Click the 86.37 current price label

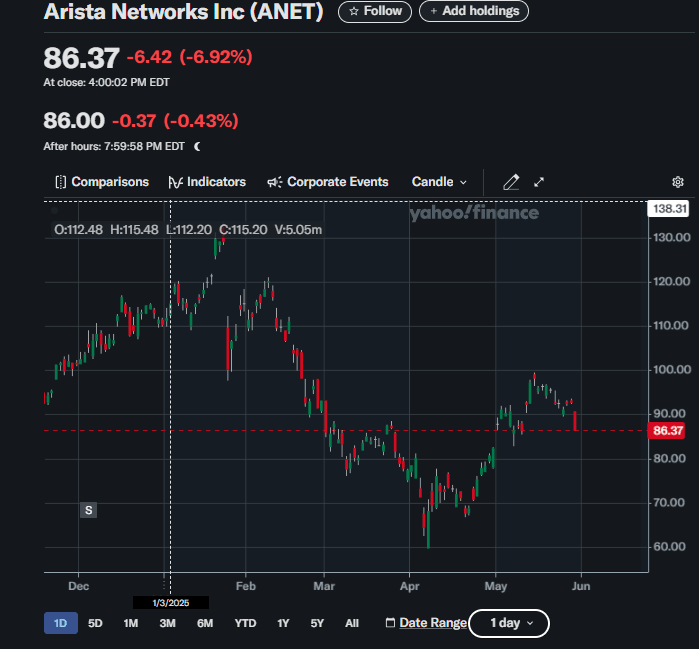coord(667,431)
